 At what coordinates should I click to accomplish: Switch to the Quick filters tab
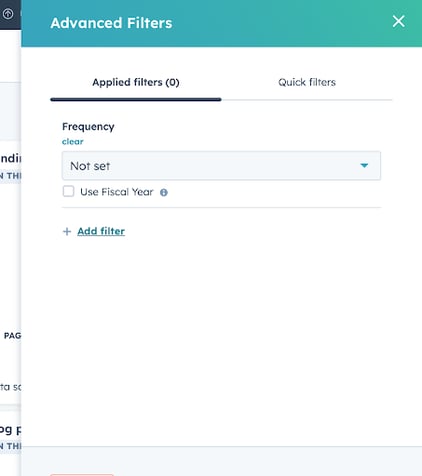pos(307,82)
